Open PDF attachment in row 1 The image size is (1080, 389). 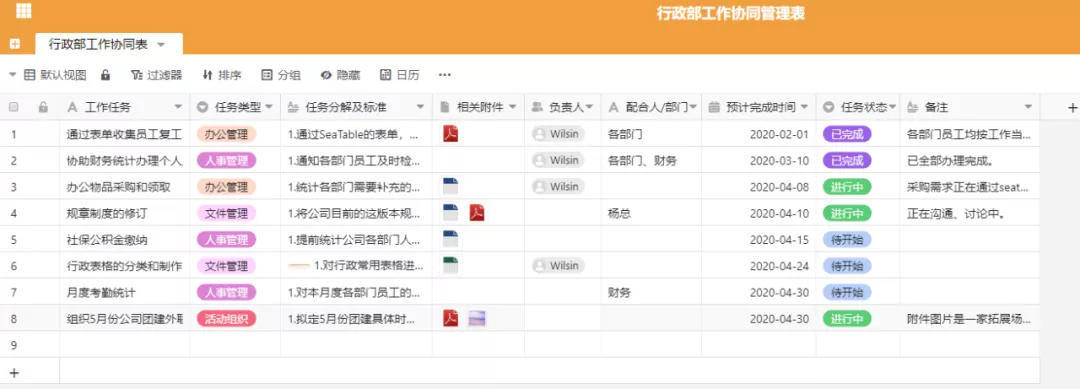450,134
